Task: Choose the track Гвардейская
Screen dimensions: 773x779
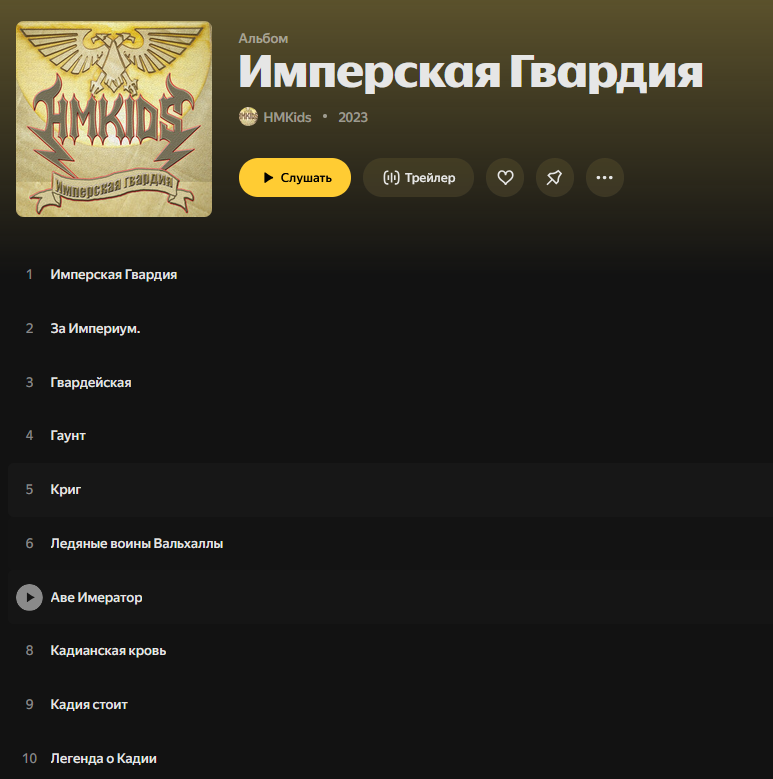Action: click(x=91, y=382)
